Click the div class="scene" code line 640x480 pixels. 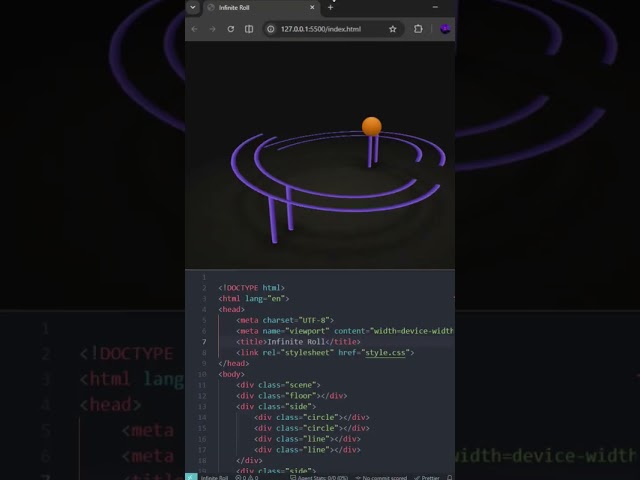tap(278, 385)
